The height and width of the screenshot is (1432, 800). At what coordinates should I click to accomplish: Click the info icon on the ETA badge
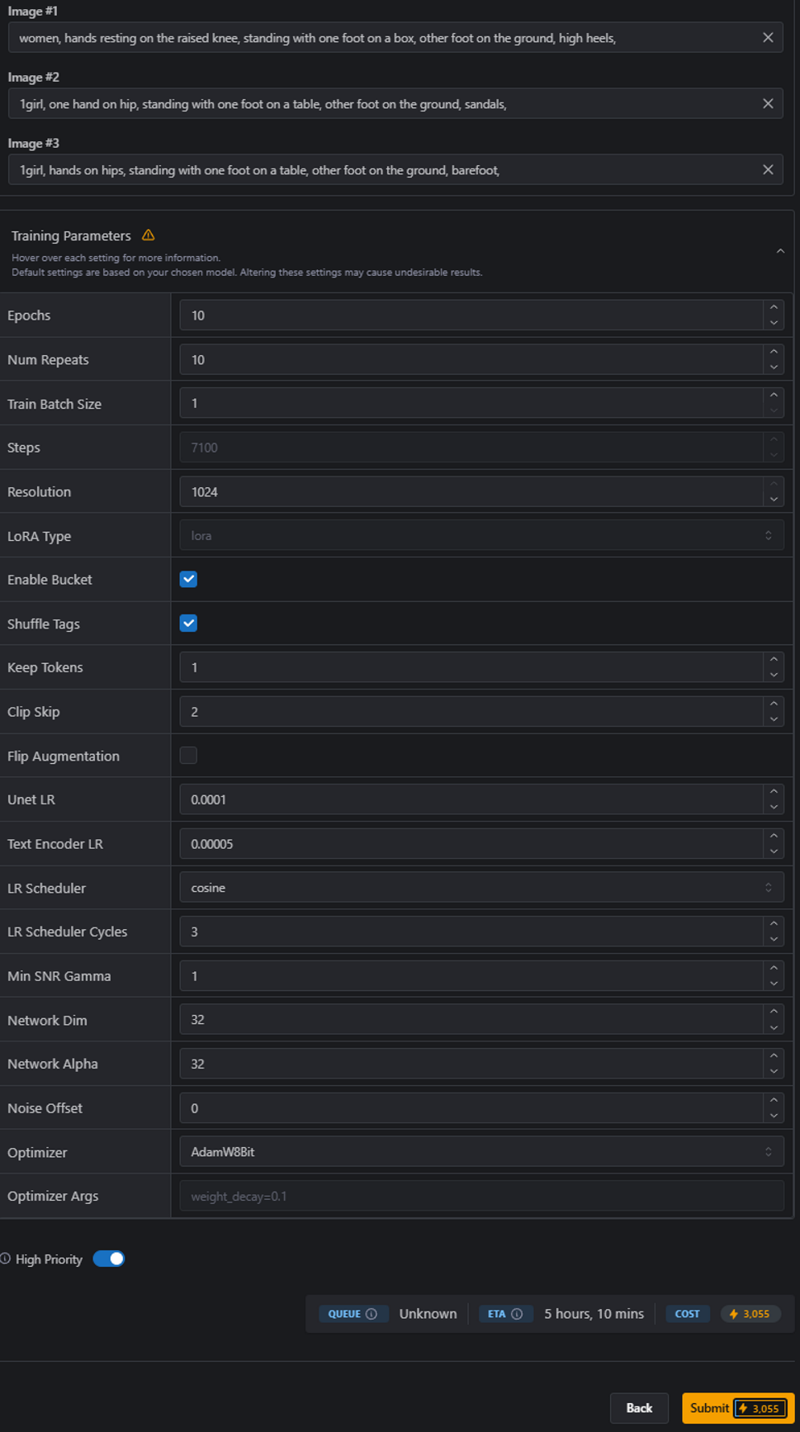517,1314
